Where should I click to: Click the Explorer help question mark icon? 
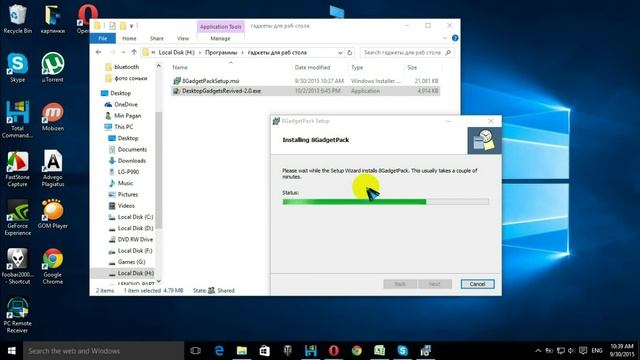click(x=455, y=38)
